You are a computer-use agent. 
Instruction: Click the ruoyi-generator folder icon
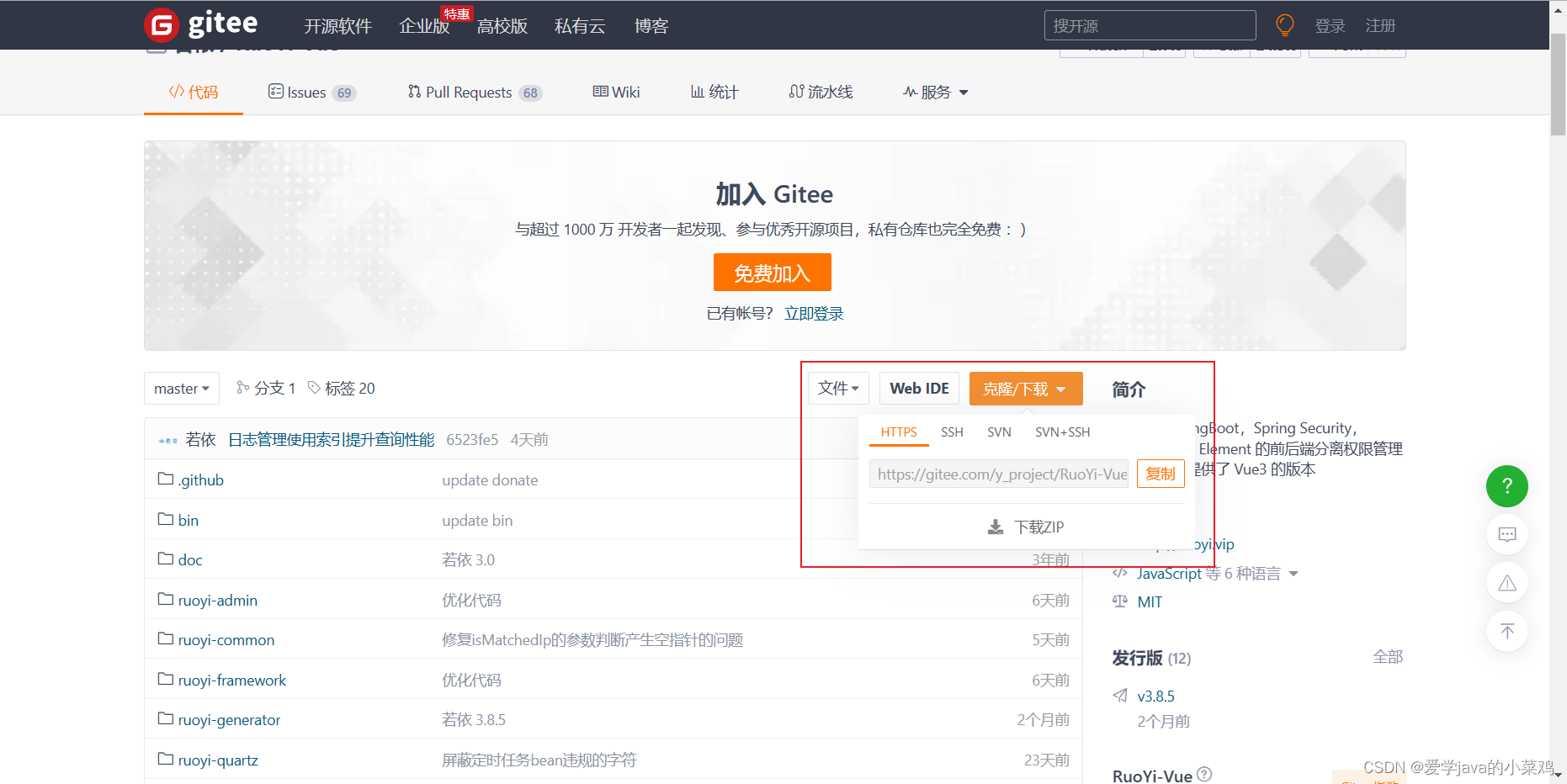pos(166,718)
